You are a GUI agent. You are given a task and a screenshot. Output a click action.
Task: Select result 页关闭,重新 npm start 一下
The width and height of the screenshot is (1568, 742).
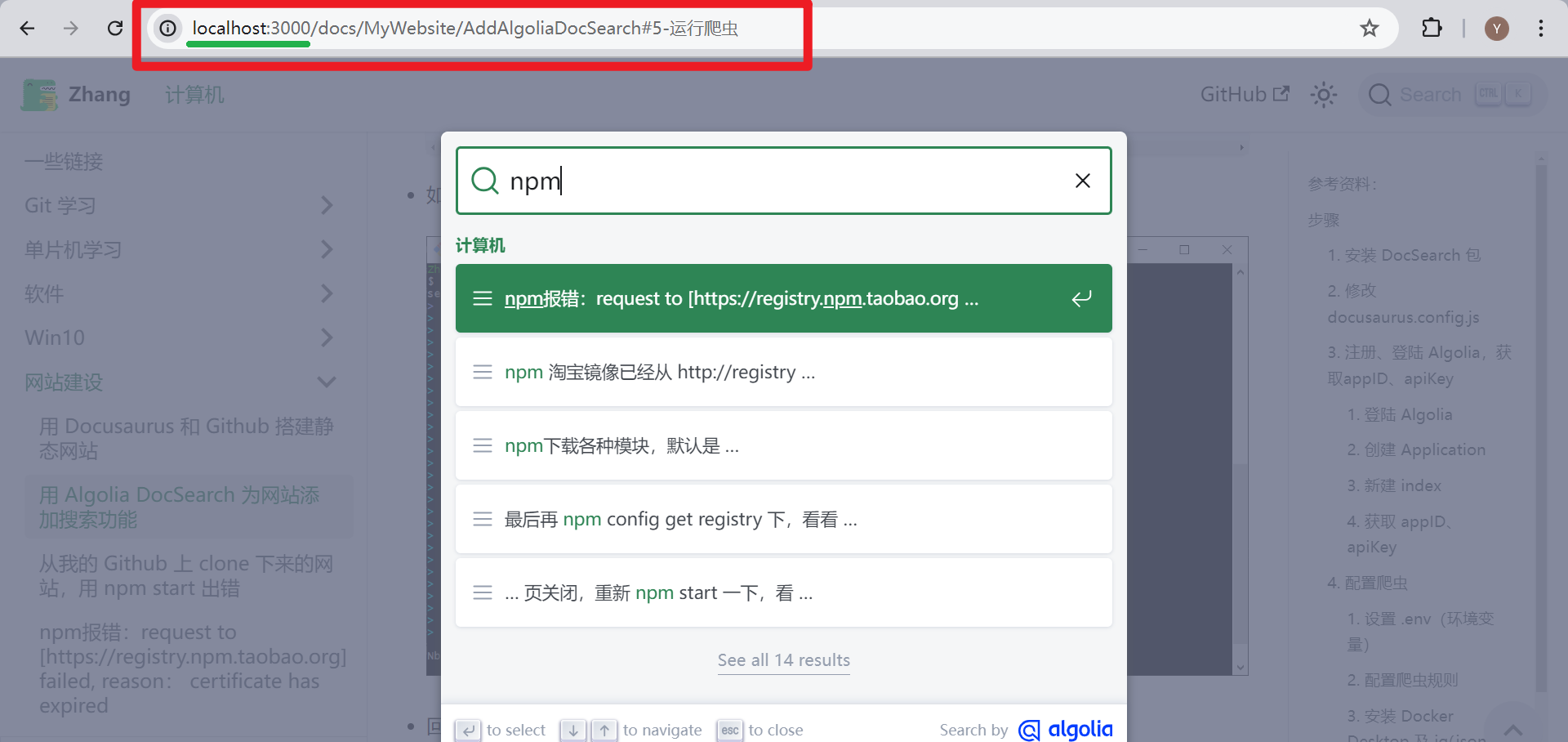784,592
